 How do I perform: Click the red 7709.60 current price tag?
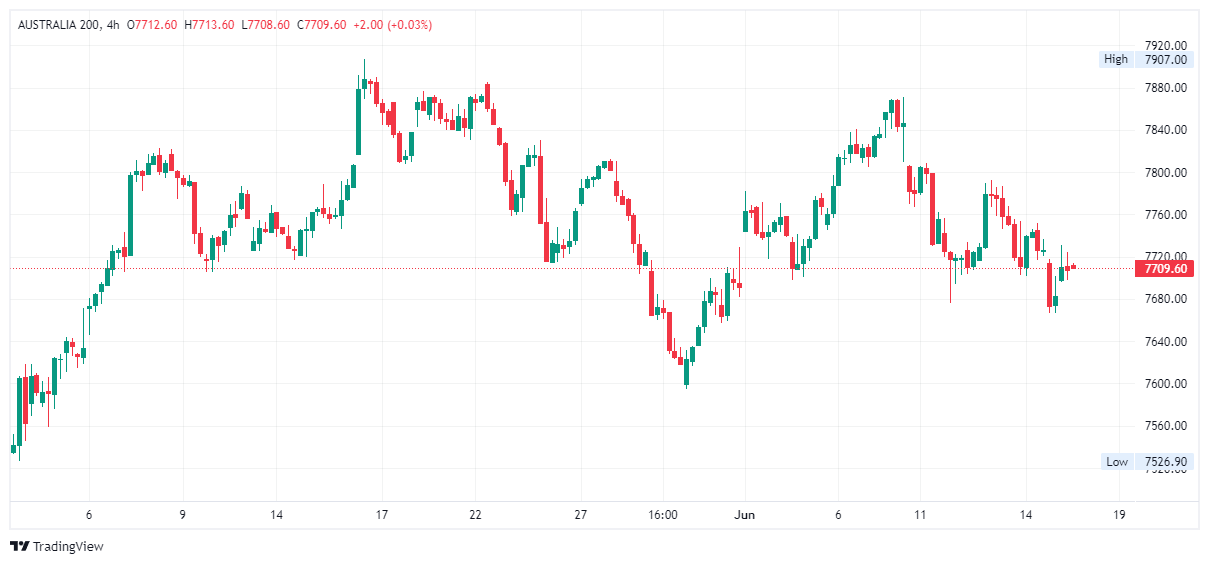tap(1166, 268)
